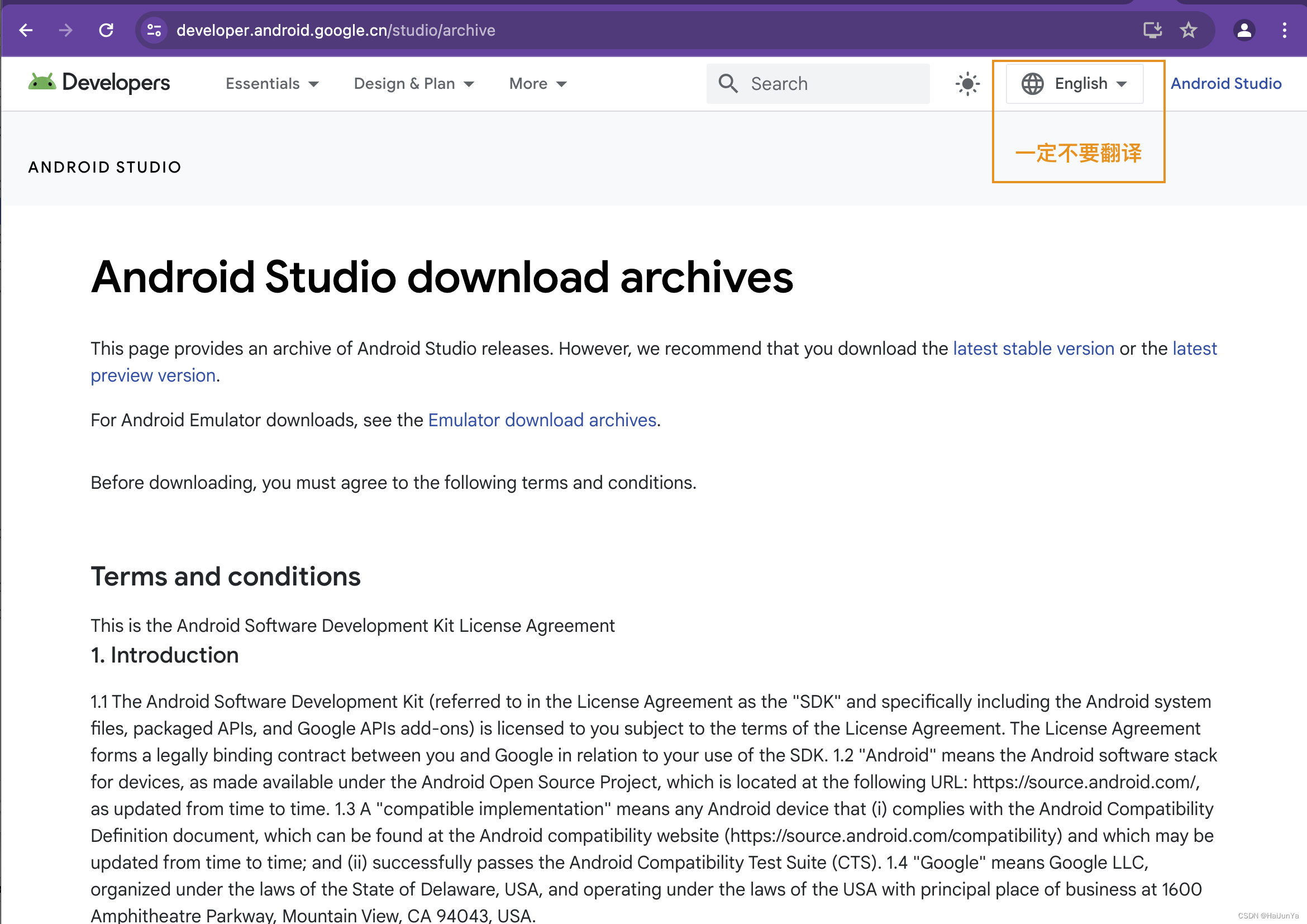
Task: Click the sentence 'Before downloading, you must agree...'
Action: coord(393,483)
